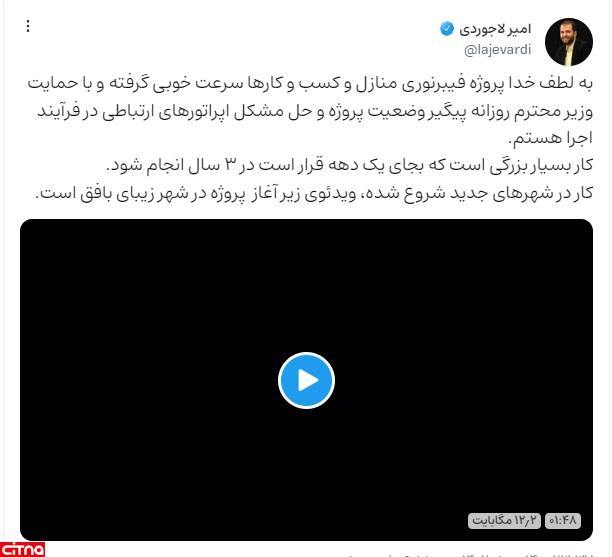Click the line mentioning ۳ سال
612x557 pixels.
click(349, 165)
